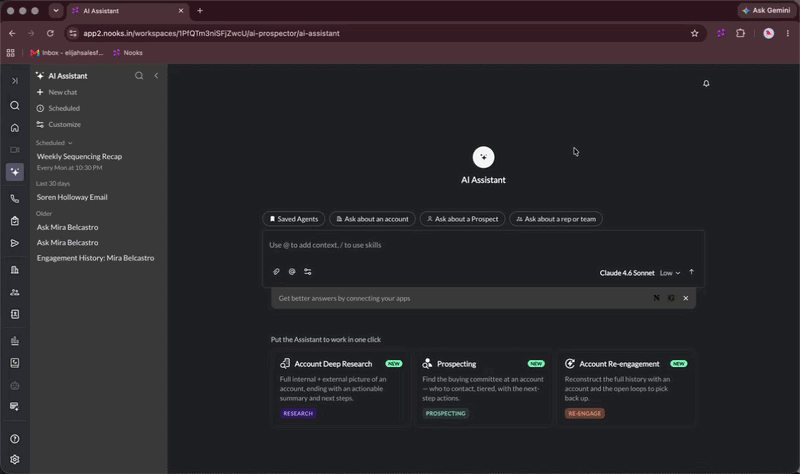Screen dimensions: 800x474
Task: Select the AI Assistant sparkle icon in rail
Action: point(15,172)
